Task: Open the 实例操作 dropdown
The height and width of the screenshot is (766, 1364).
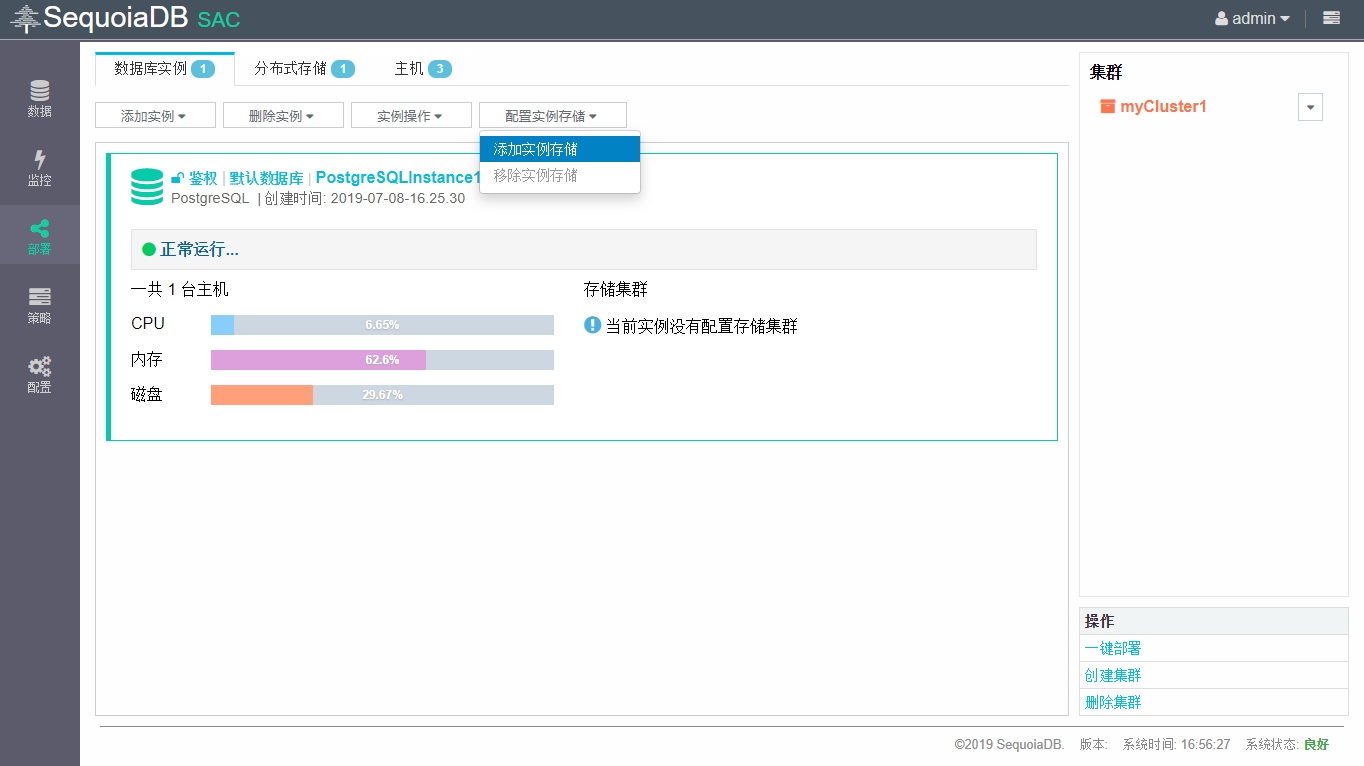Action: [x=410, y=116]
